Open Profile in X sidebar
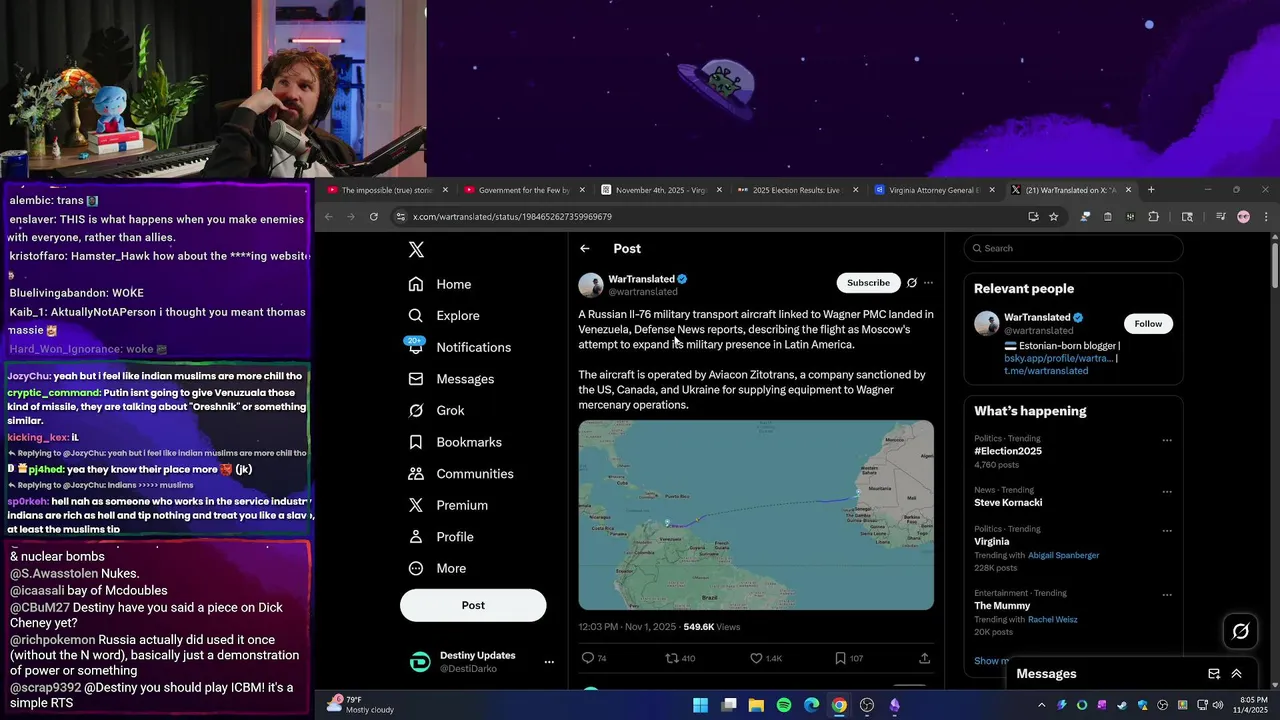The width and height of the screenshot is (1280, 720). coord(441,537)
